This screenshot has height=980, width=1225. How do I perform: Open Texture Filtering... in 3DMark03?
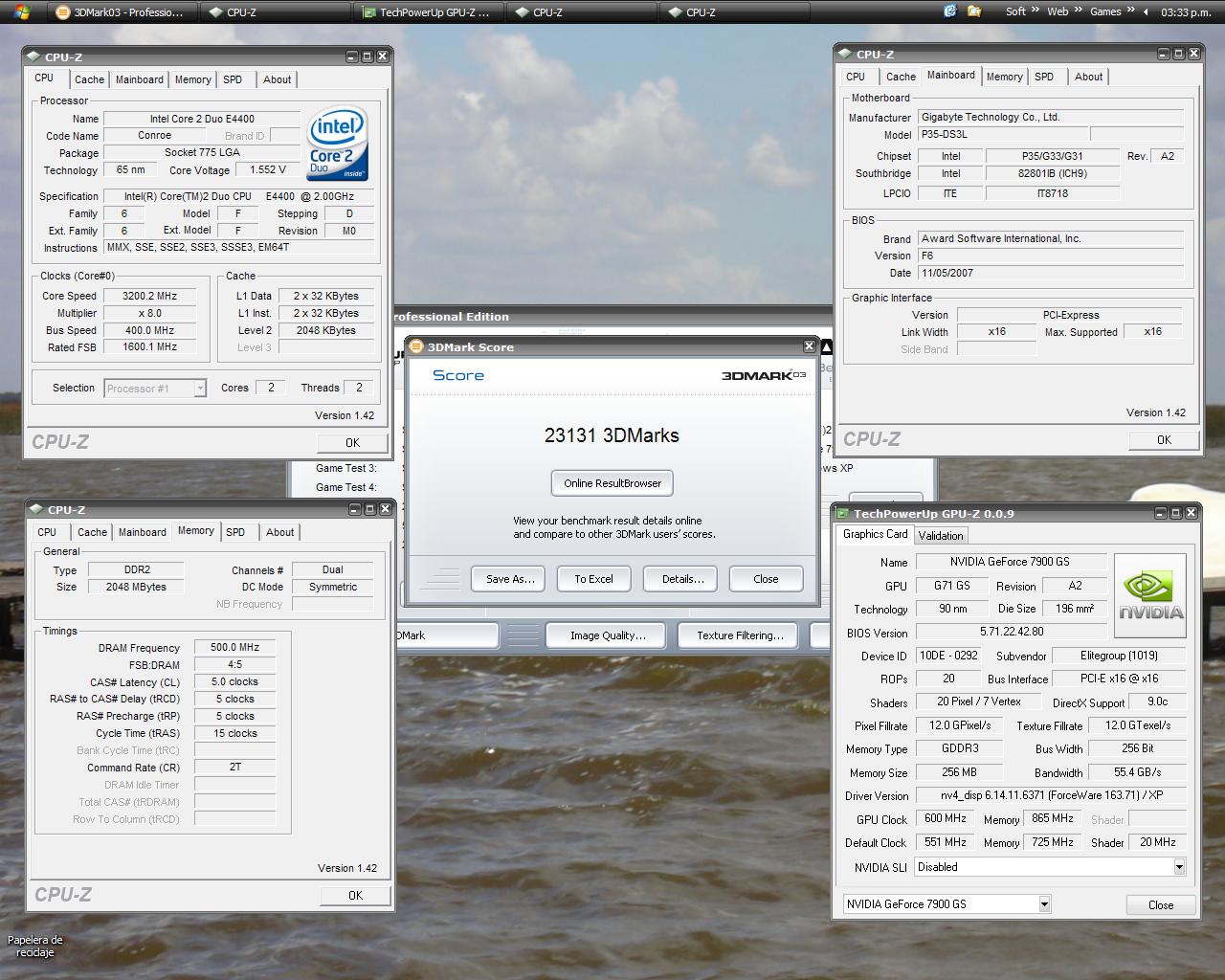tap(740, 635)
